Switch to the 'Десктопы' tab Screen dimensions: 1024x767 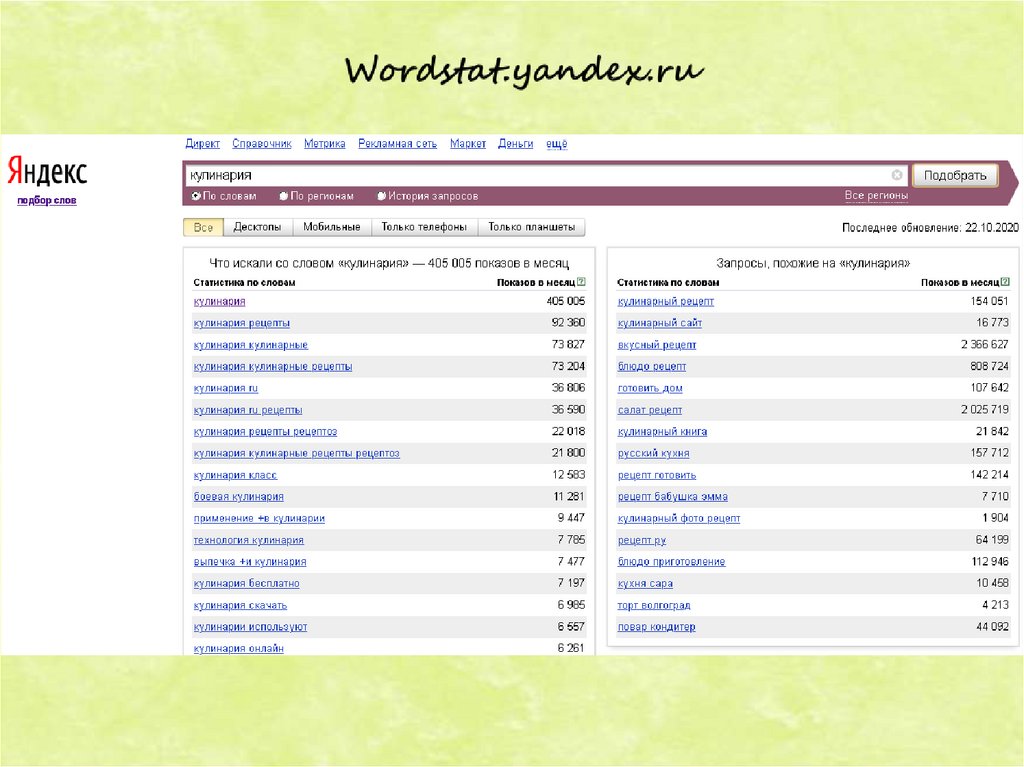pos(257,227)
